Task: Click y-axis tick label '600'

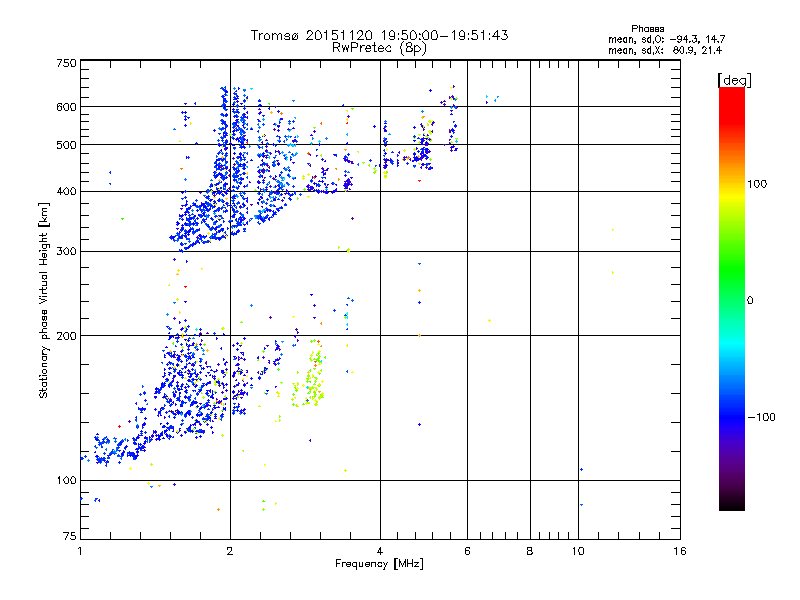Action: click(x=66, y=107)
